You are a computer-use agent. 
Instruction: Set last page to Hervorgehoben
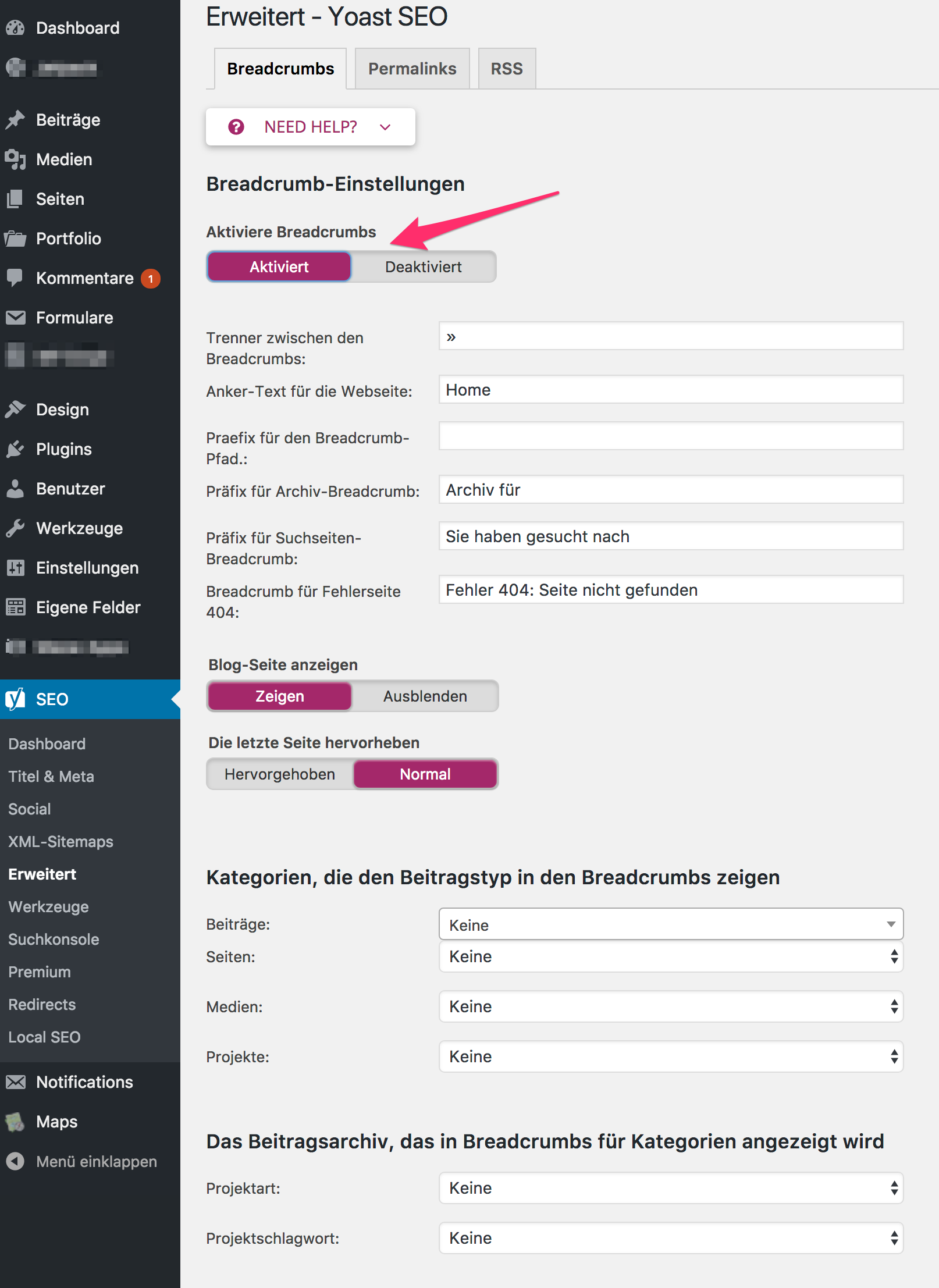280,774
